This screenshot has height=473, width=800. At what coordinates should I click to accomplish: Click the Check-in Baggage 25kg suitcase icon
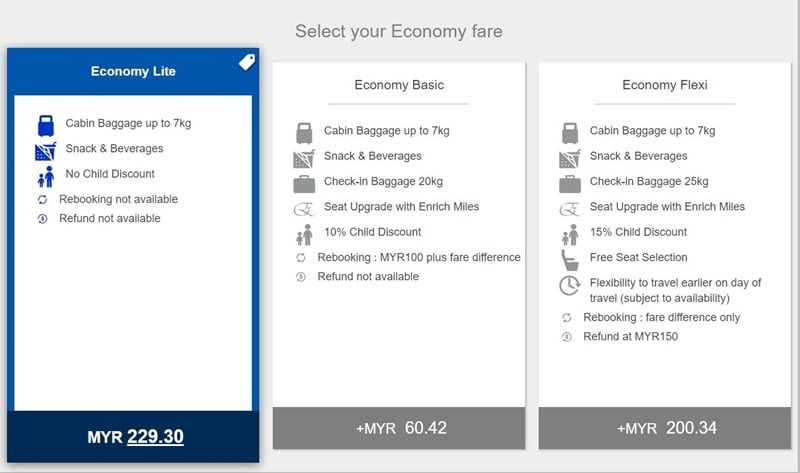(x=570, y=184)
